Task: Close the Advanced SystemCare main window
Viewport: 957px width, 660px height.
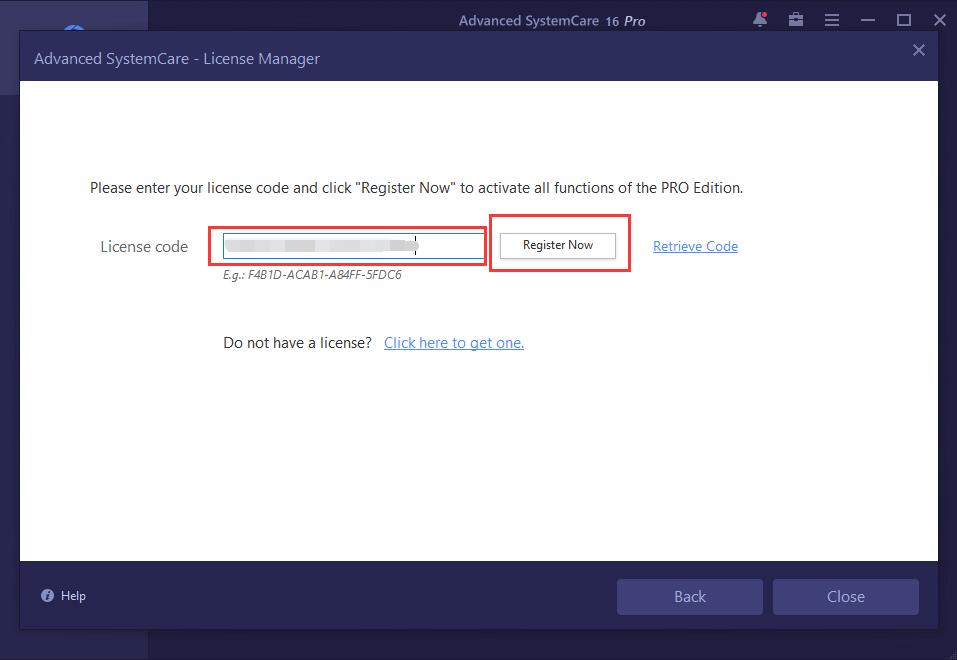Action: (940, 20)
